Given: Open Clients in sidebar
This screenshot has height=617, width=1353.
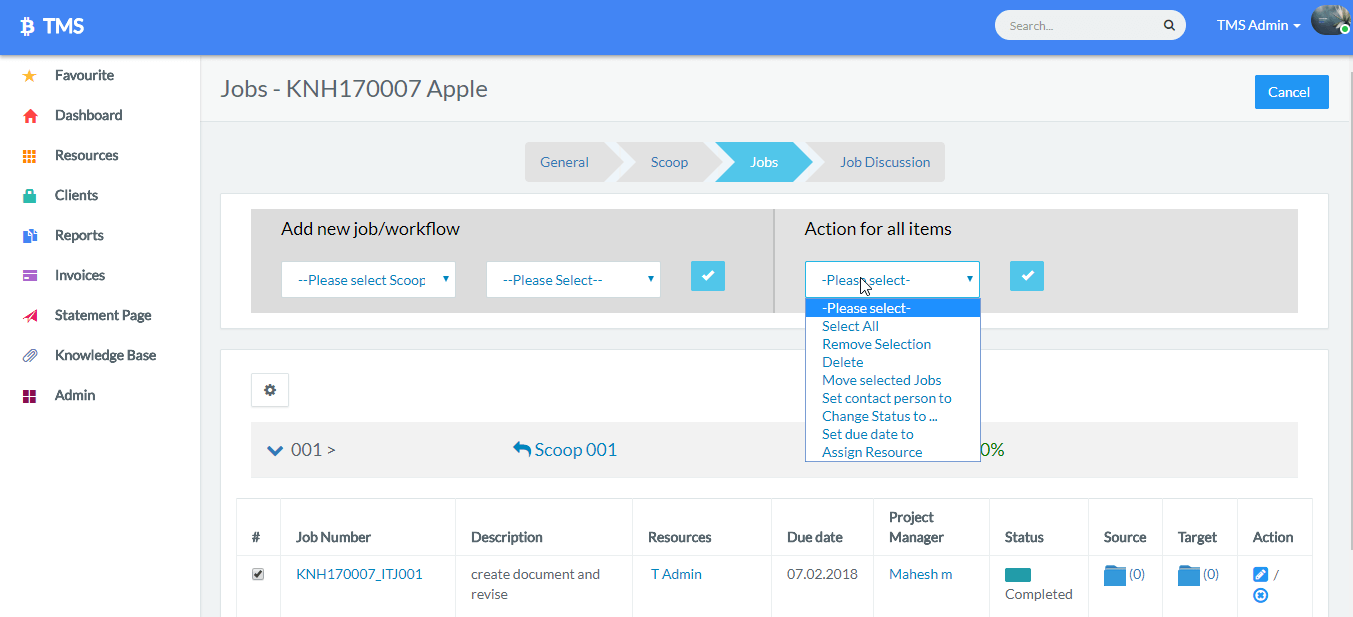Looking at the screenshot, I should pos(76,195).
